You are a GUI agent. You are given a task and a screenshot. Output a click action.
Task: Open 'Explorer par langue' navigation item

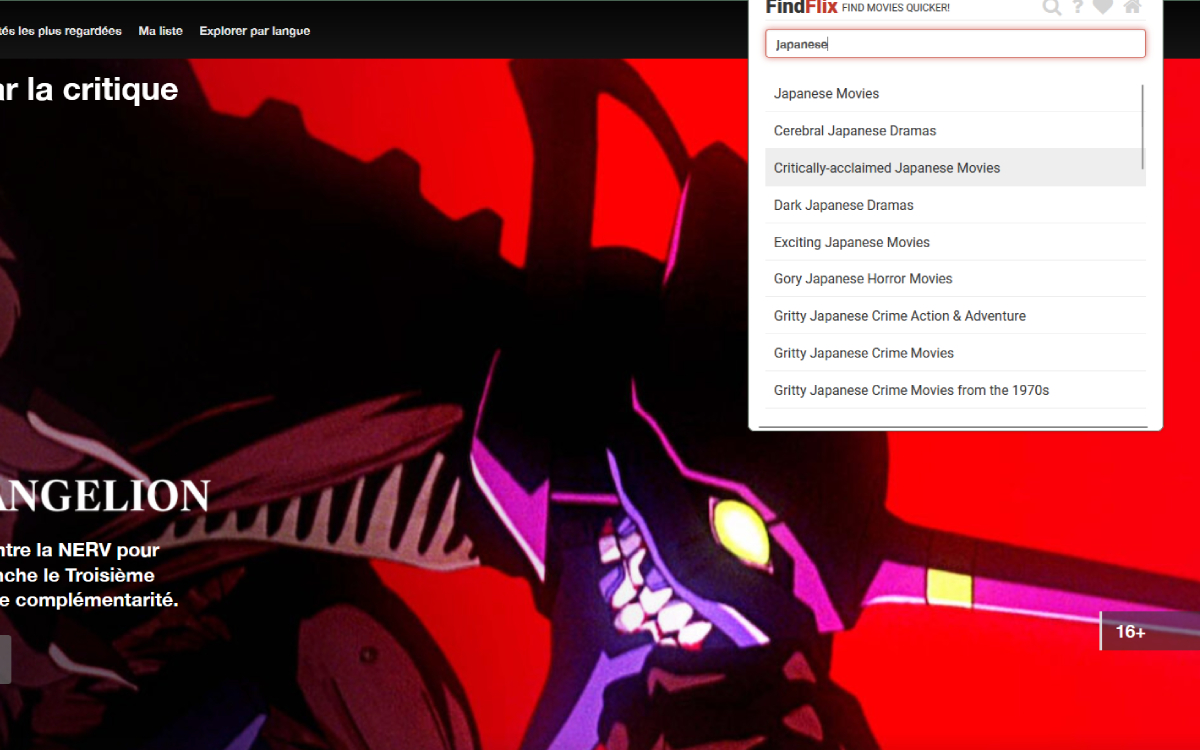point(255,31)
